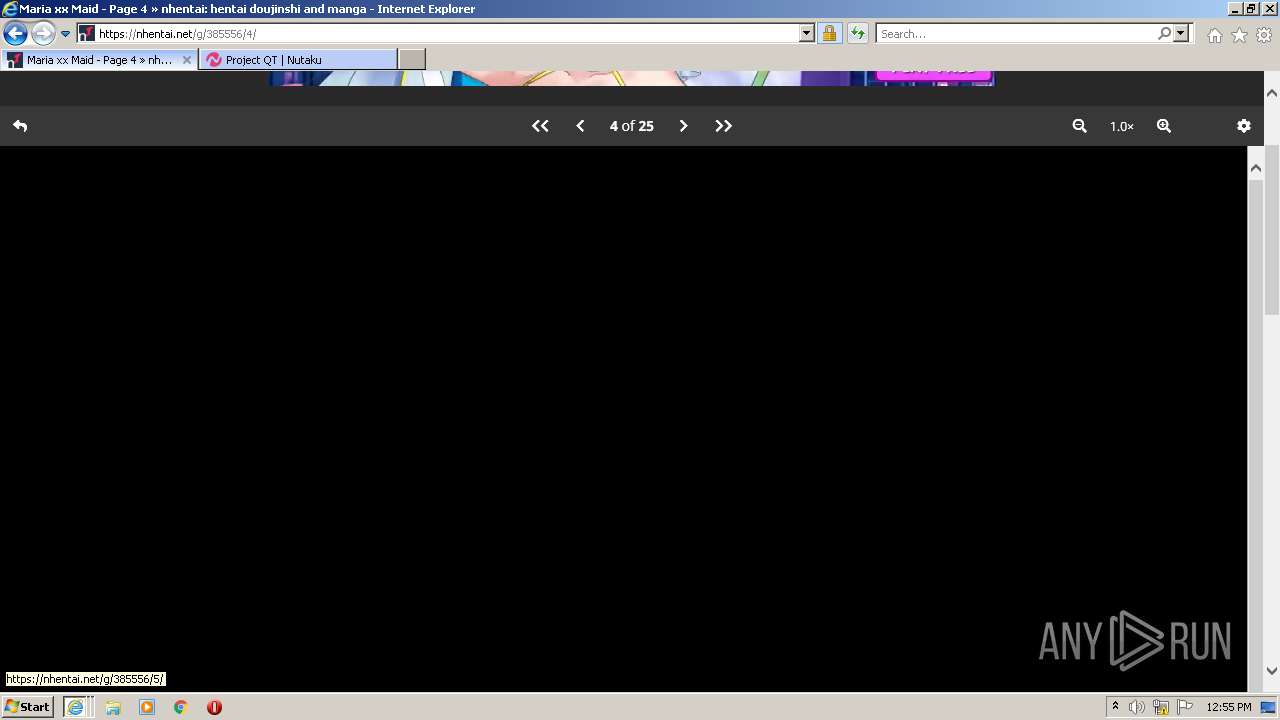Switch to the Project QT | Nutaku tab
The width and height of the screenshot is (1280, 720).
tap(298, 60)
